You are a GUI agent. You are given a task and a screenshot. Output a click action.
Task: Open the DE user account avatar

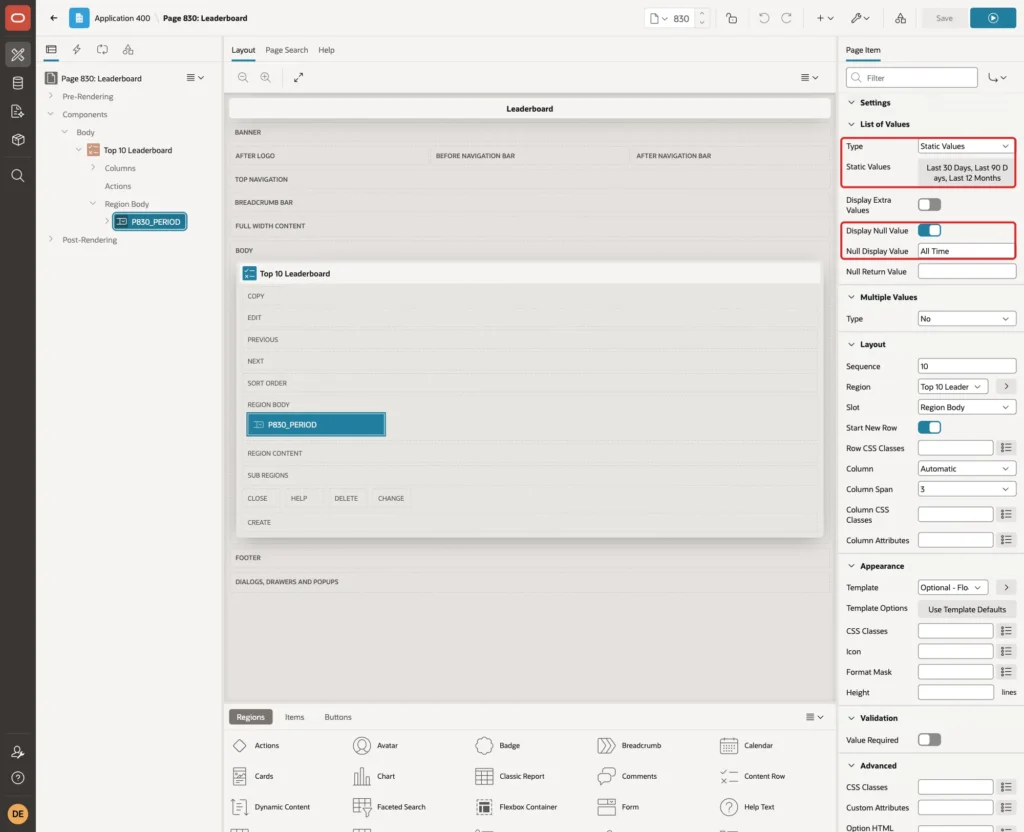tap(18, 814)
